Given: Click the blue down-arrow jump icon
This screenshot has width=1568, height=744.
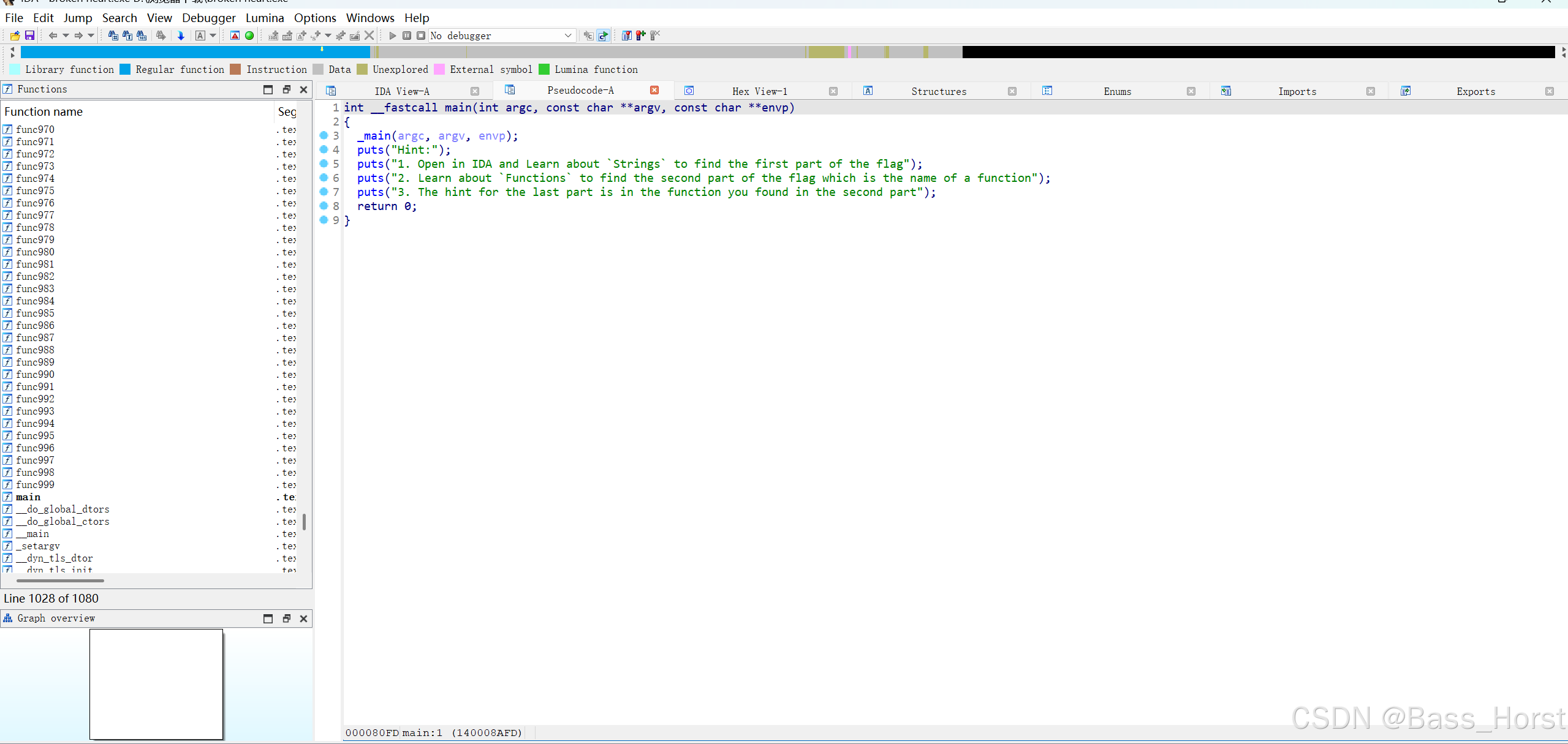Looking at the screenshot, I should coord(181,36).
